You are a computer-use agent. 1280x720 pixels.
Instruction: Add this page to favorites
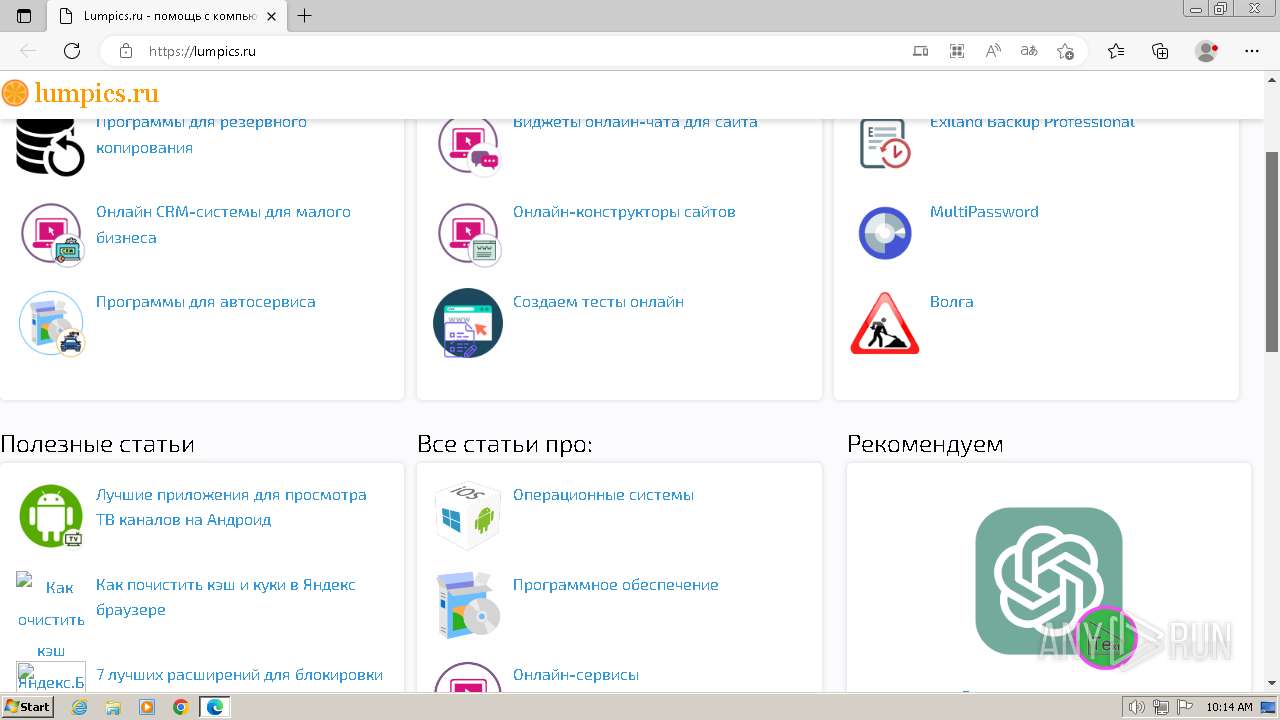(x=1065, y=51)
